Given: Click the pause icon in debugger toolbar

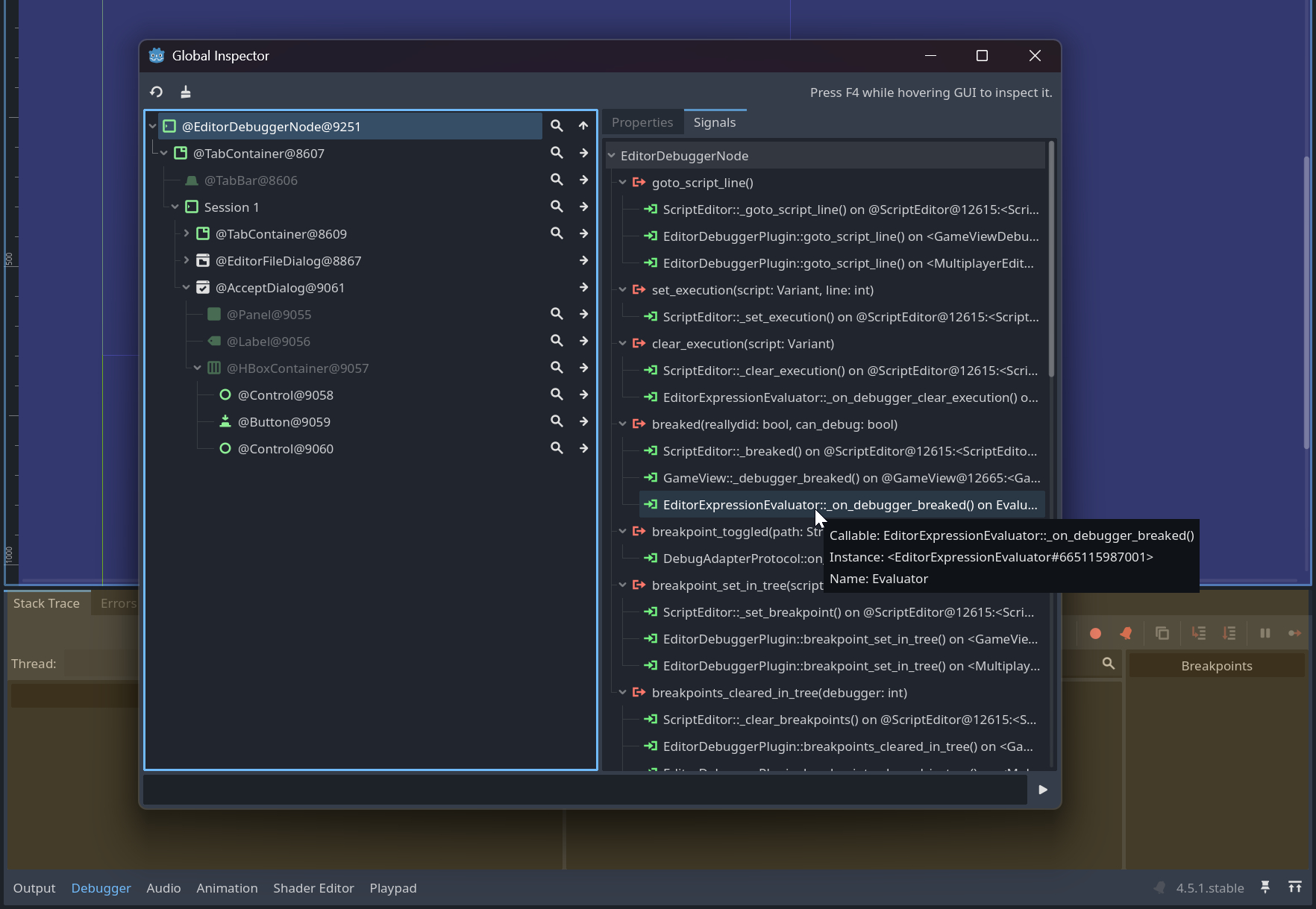Looking at the screenshot, I should (x=1265, y=633).
